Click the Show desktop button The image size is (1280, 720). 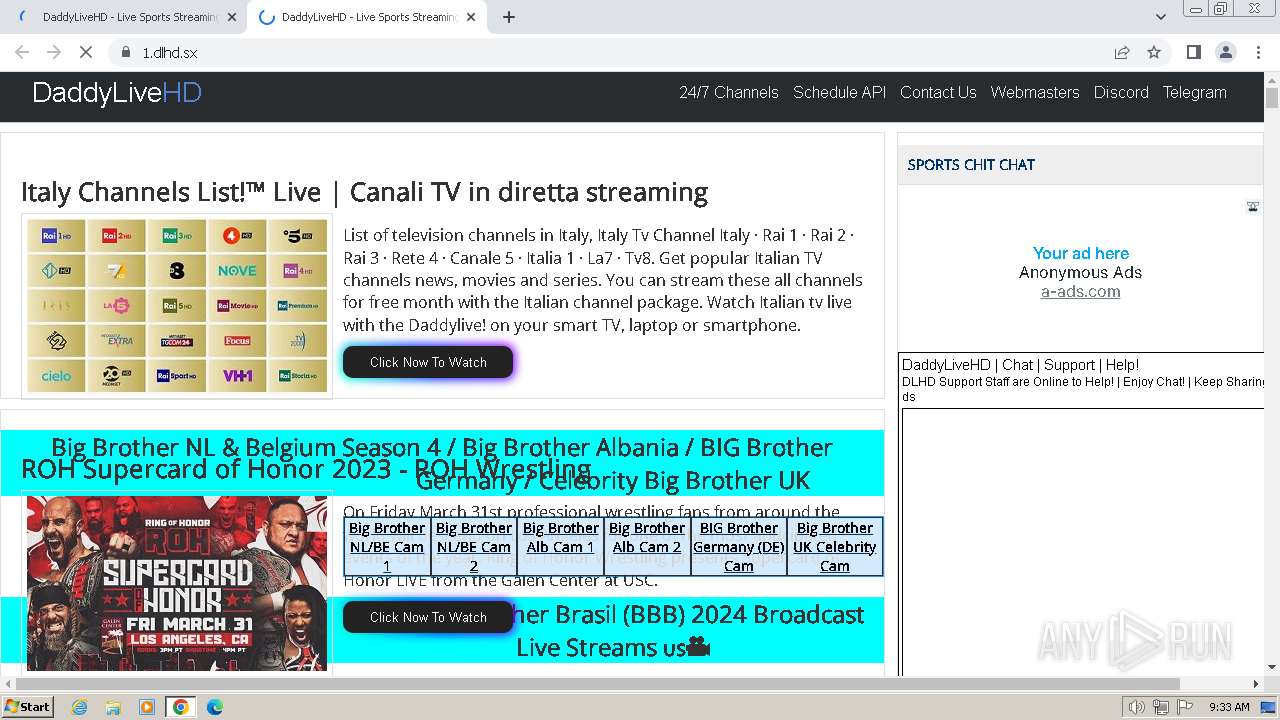(1269, 707)
